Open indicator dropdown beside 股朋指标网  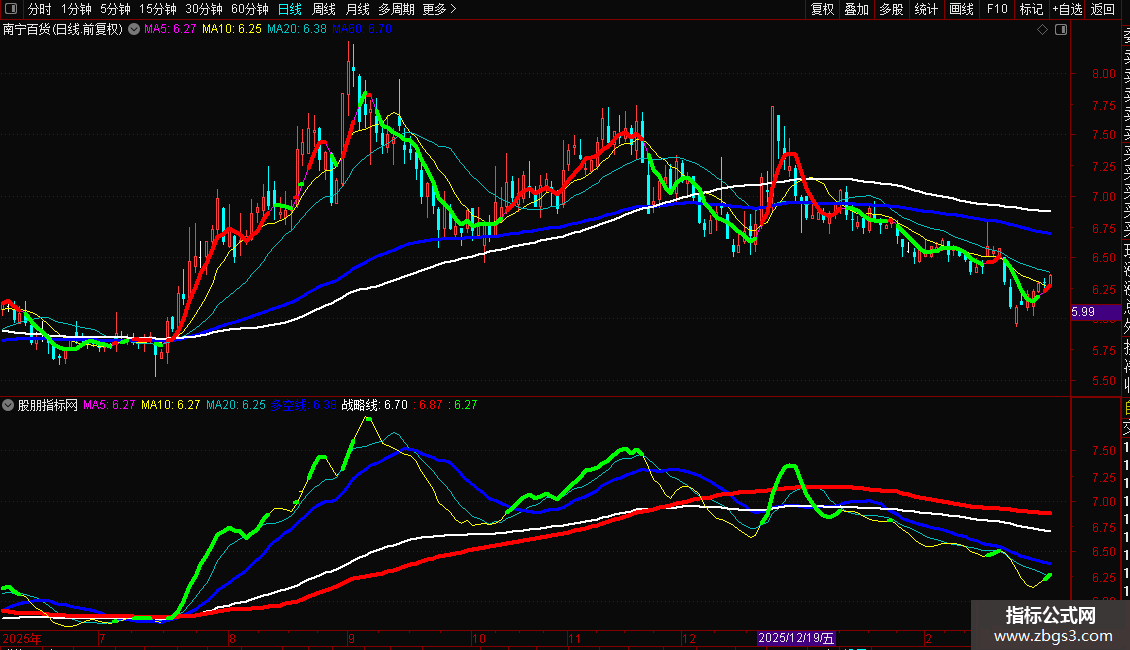click(8, 406)
